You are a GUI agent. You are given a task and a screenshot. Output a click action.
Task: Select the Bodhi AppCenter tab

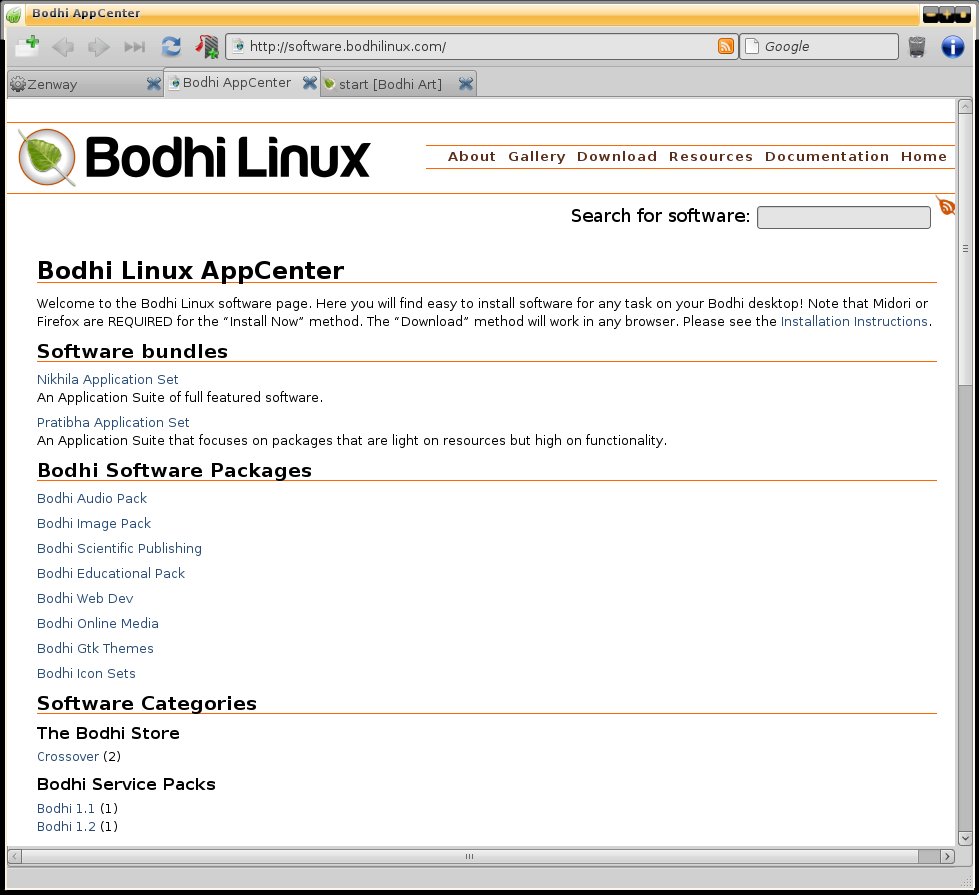coord(242,82)
